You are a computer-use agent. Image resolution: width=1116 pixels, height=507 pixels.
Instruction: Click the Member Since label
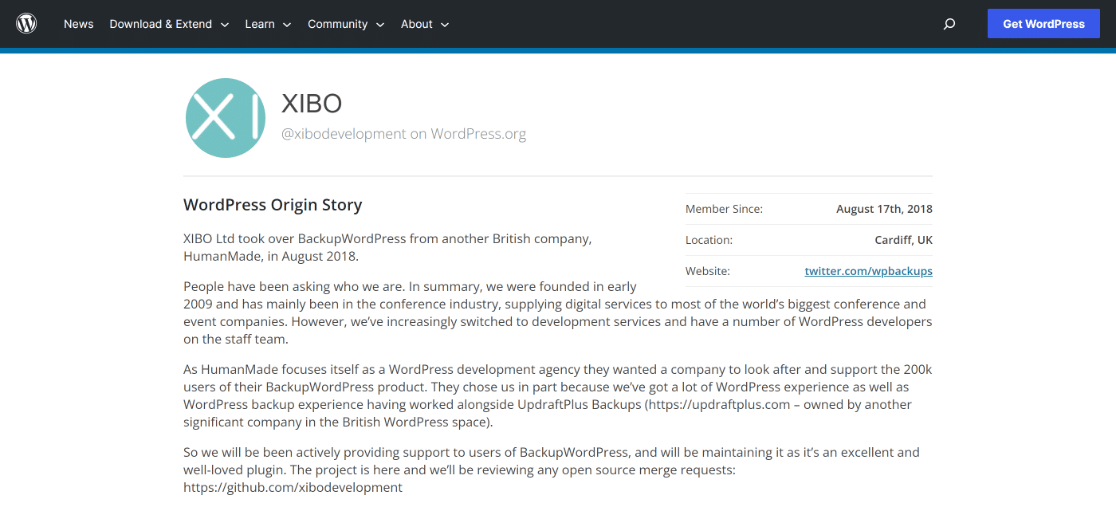724,209
